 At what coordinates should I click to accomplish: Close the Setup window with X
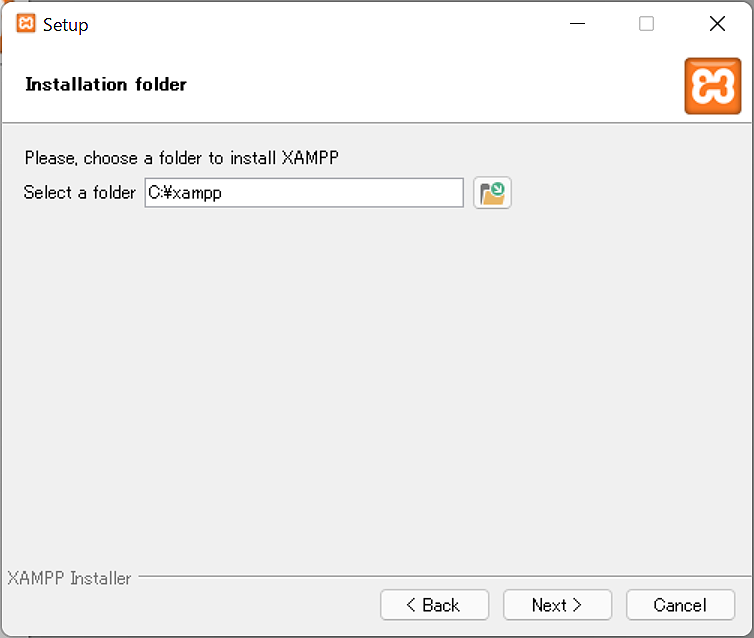(717, 24)
